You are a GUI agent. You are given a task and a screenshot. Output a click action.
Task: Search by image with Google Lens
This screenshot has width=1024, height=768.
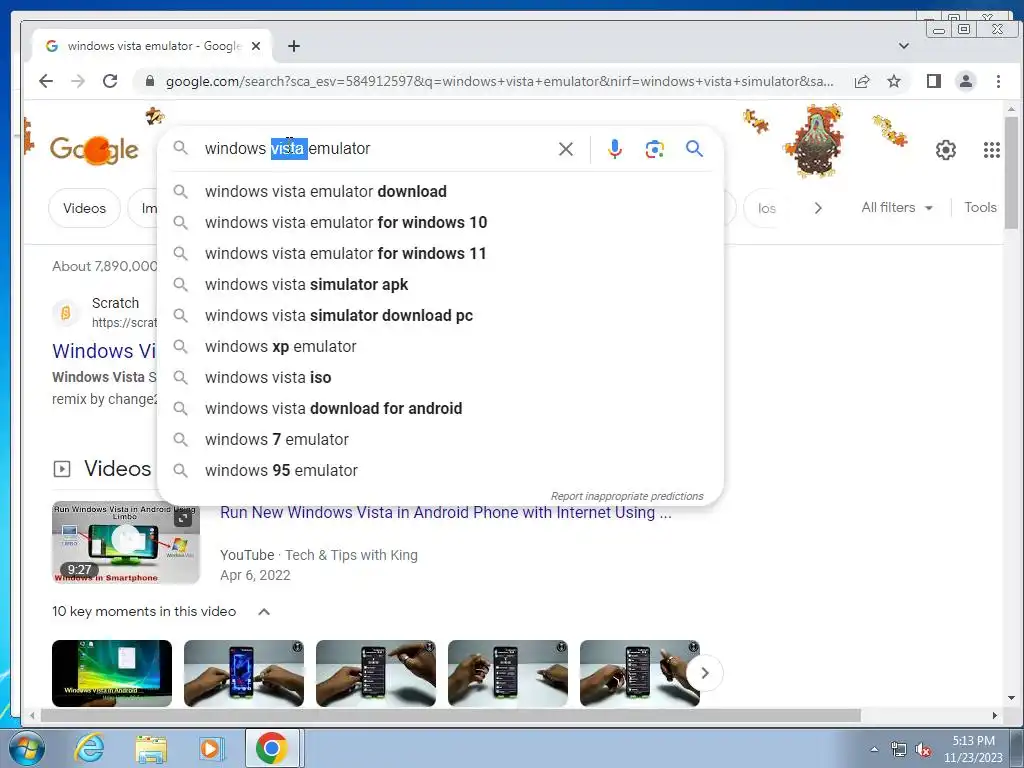[654, 149]
